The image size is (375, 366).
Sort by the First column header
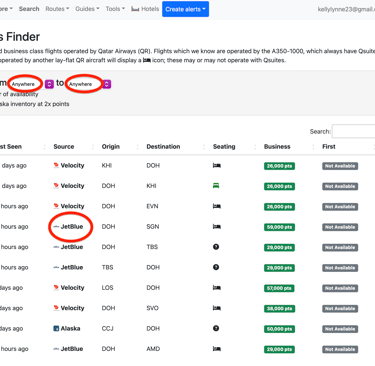329,147
